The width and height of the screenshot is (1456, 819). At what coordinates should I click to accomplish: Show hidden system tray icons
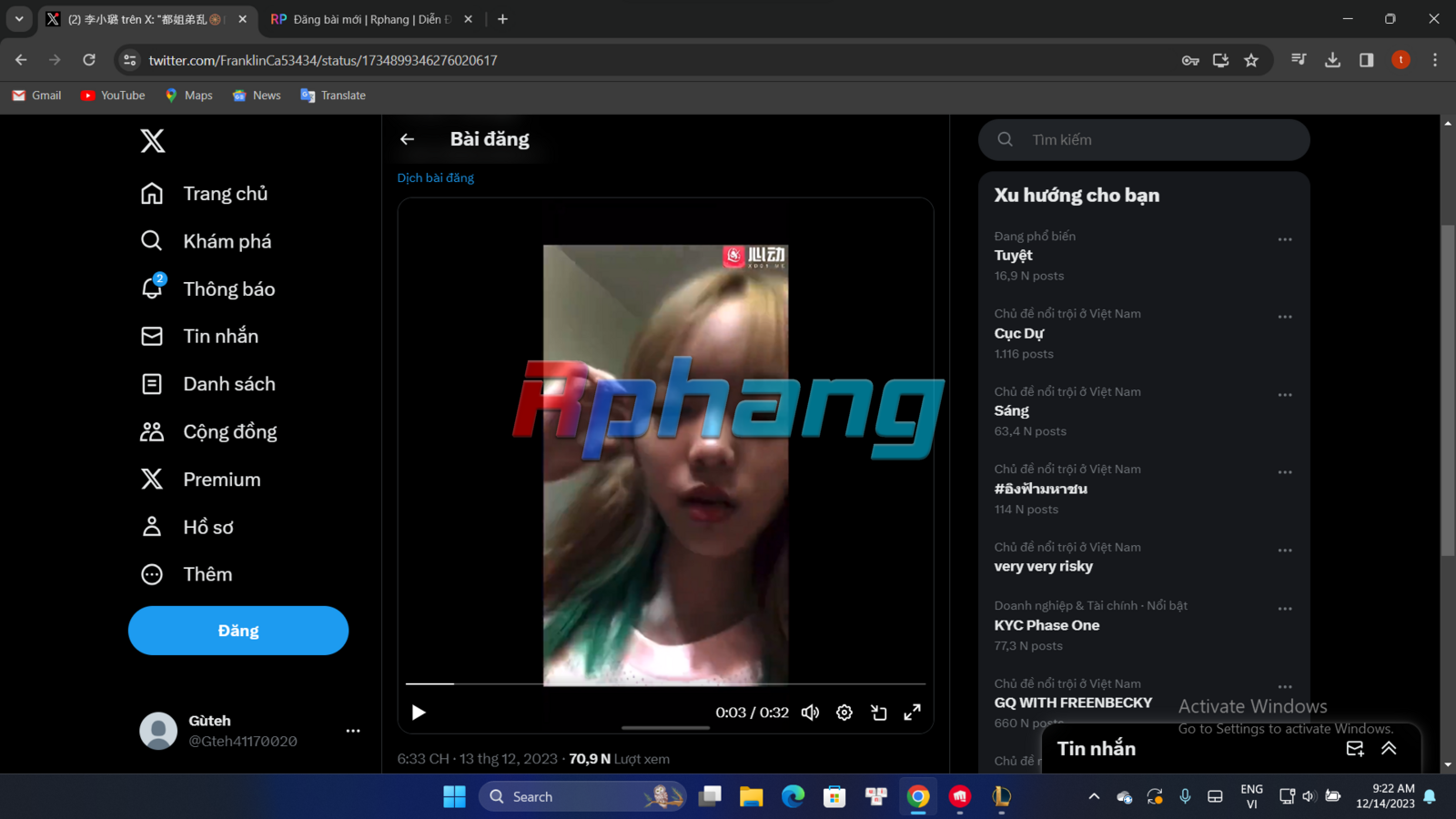pos(1094,797)
